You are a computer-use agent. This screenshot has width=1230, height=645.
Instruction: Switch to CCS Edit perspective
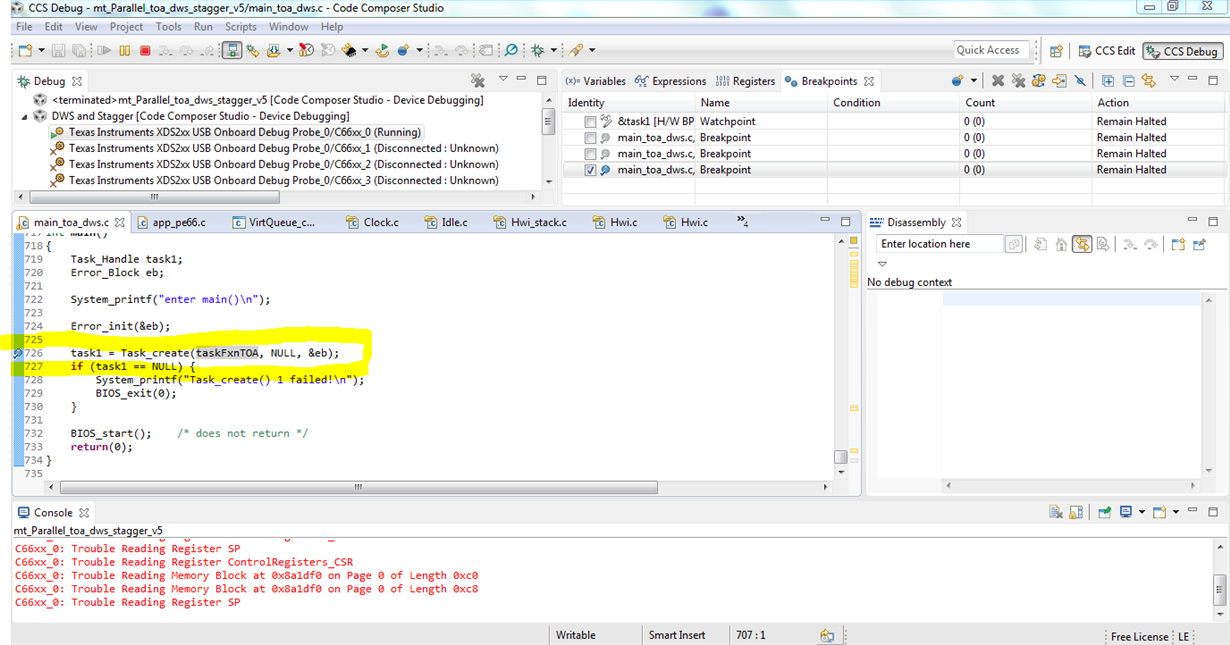click(x=1107, y=51)
